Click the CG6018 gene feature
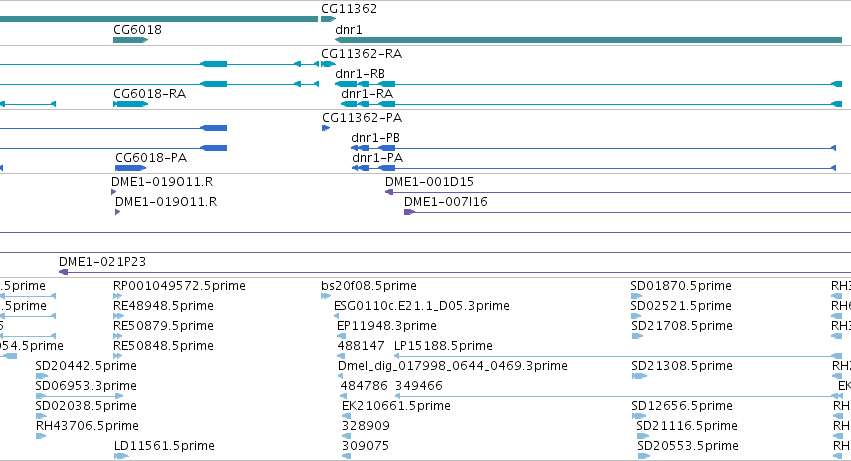Screen dimensions: 851x461 (130, 40)
